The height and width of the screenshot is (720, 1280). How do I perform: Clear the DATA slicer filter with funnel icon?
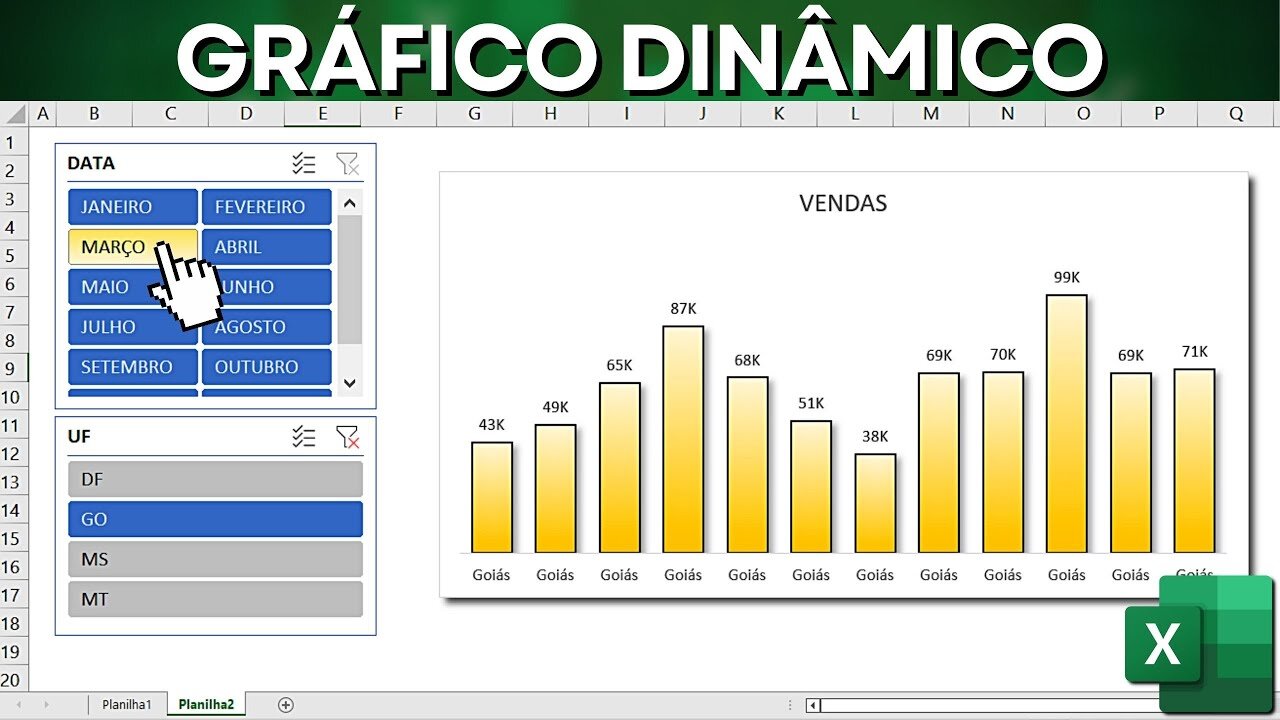(348, 163)
